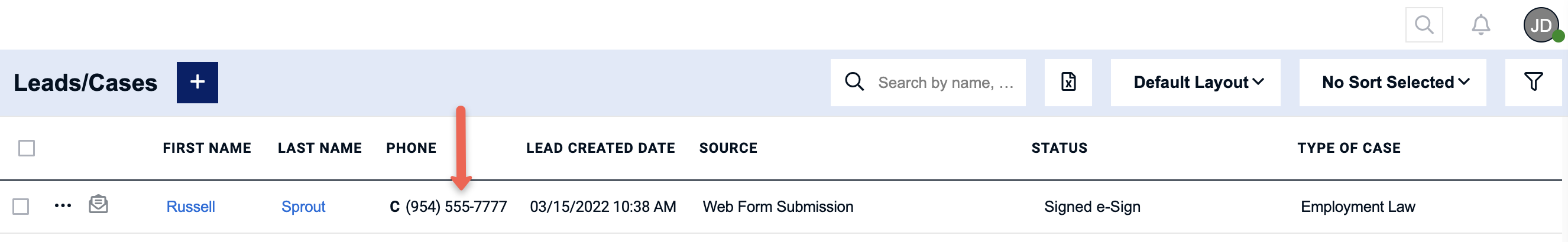The image size is (1568, 242).
Task: Open the Sprout last name link
Action: tap(303, 207)
